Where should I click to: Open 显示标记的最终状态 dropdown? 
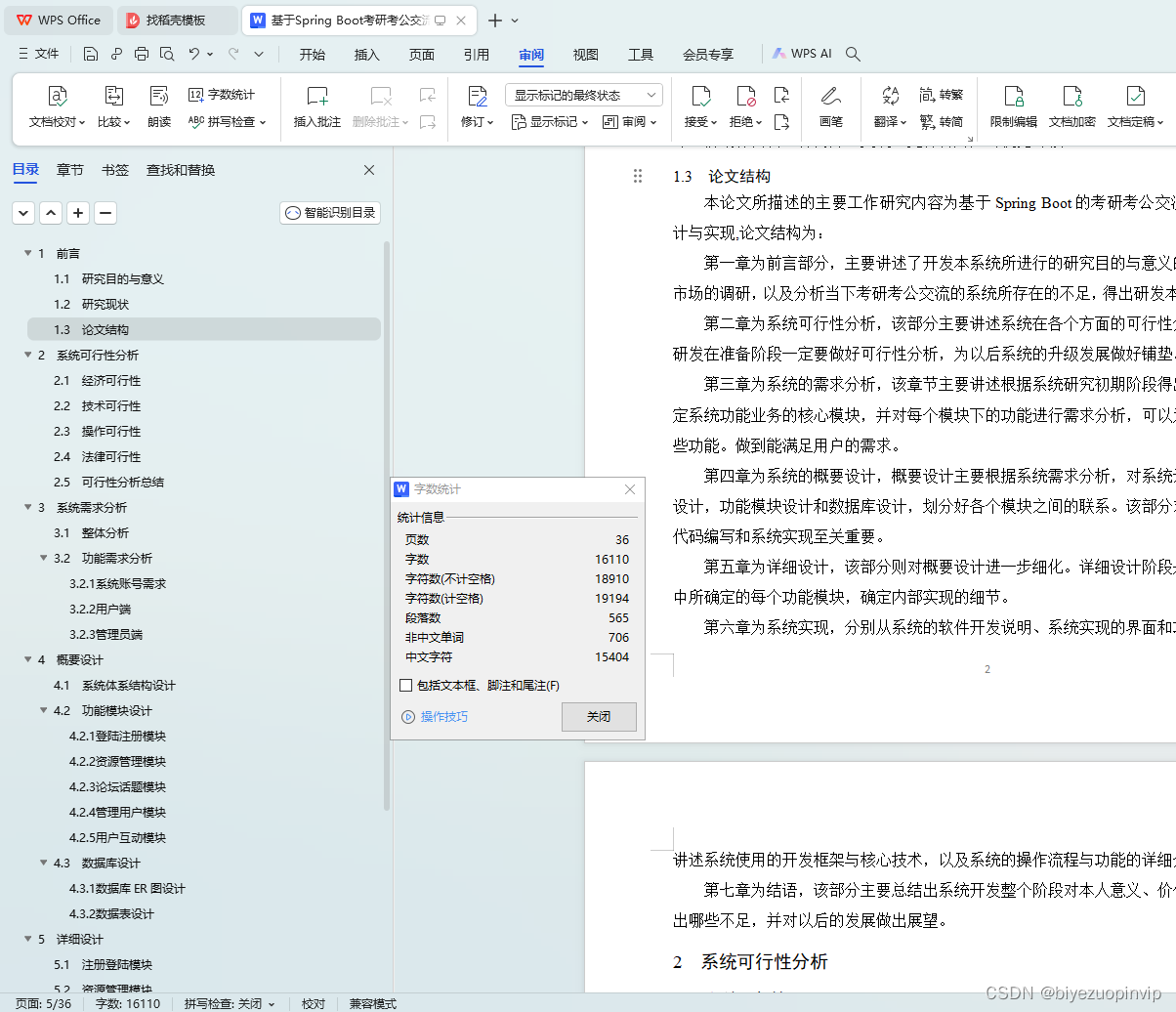tap(584, 95)
